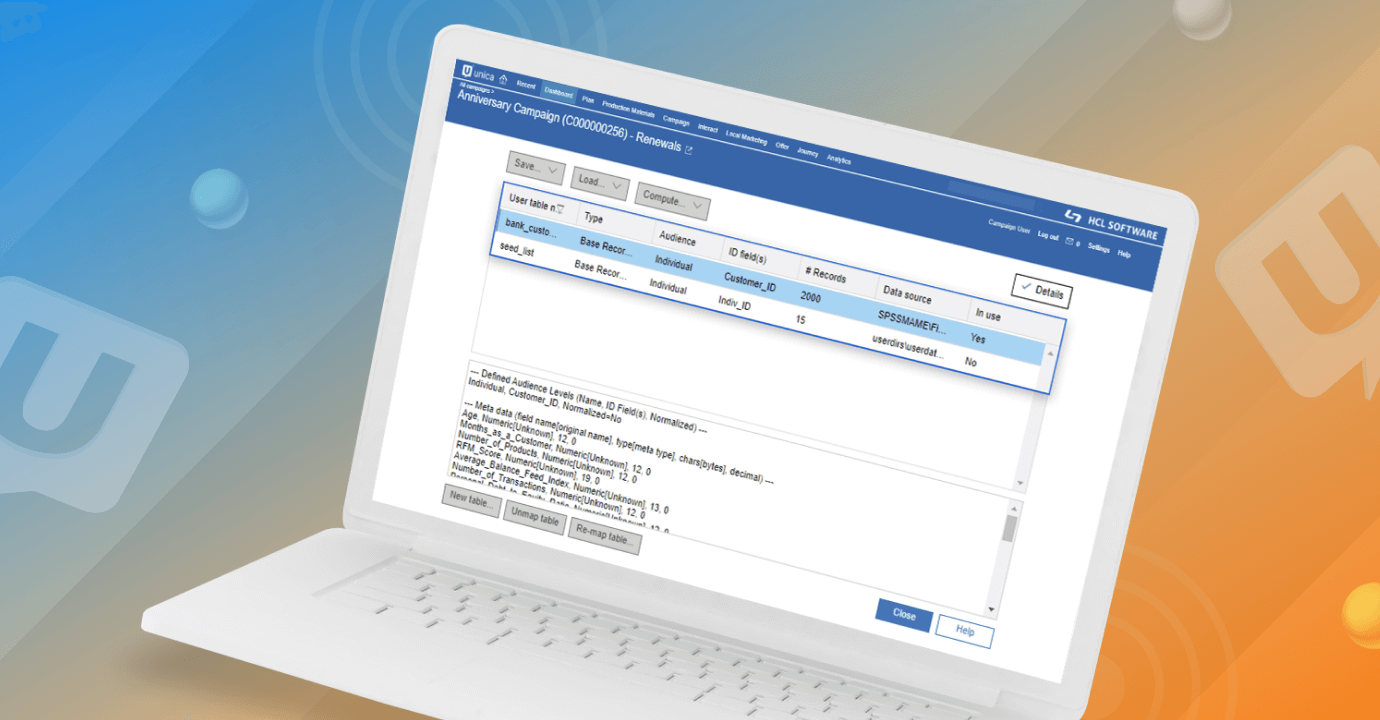Open the Load dropdown
The image size is (1380, 720).
coord(599,184)
